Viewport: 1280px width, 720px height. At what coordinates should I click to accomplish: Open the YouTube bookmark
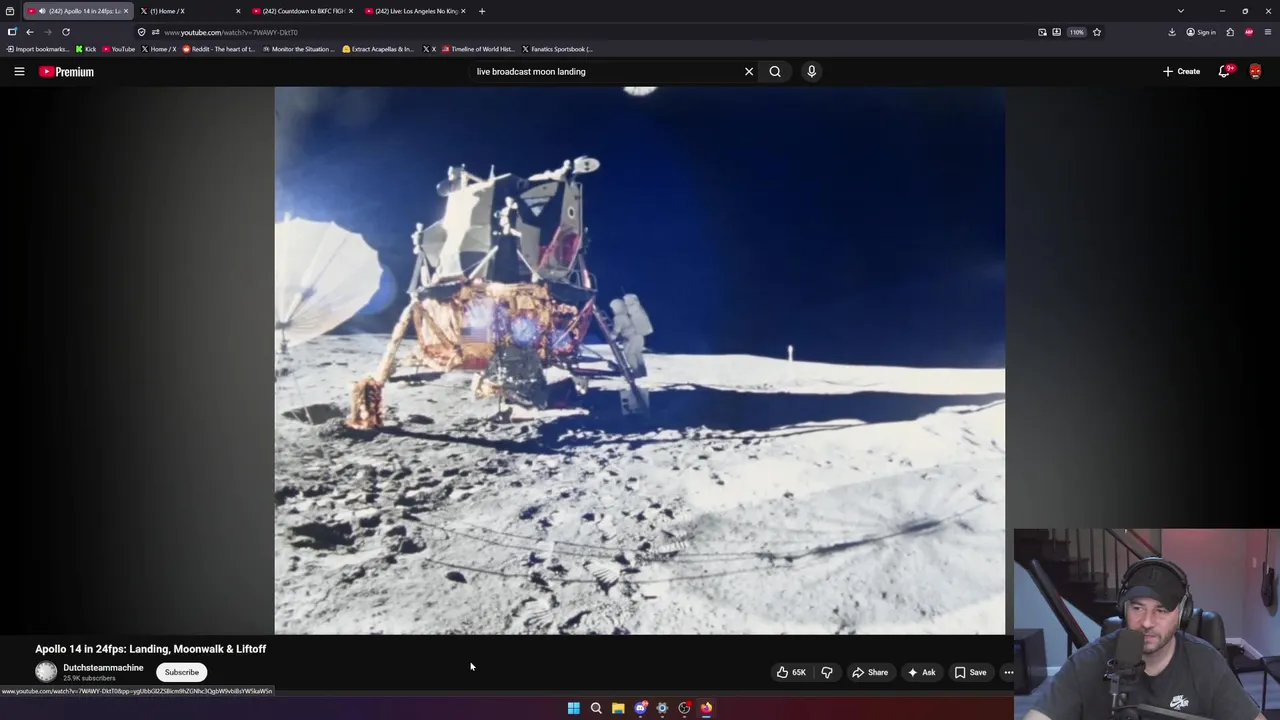pyautogui.click(x=119, y=49)
